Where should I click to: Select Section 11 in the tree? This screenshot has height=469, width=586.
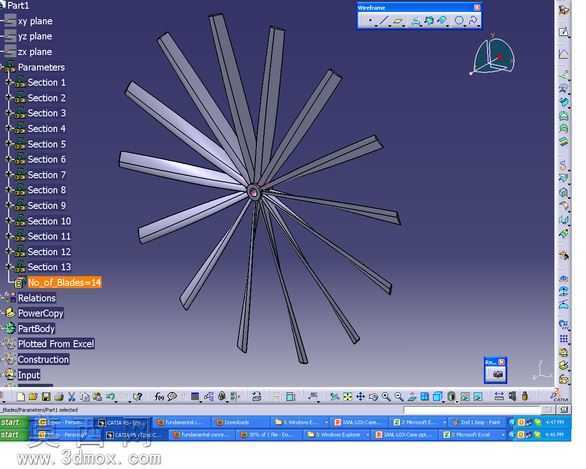click(x=49, y=236)
